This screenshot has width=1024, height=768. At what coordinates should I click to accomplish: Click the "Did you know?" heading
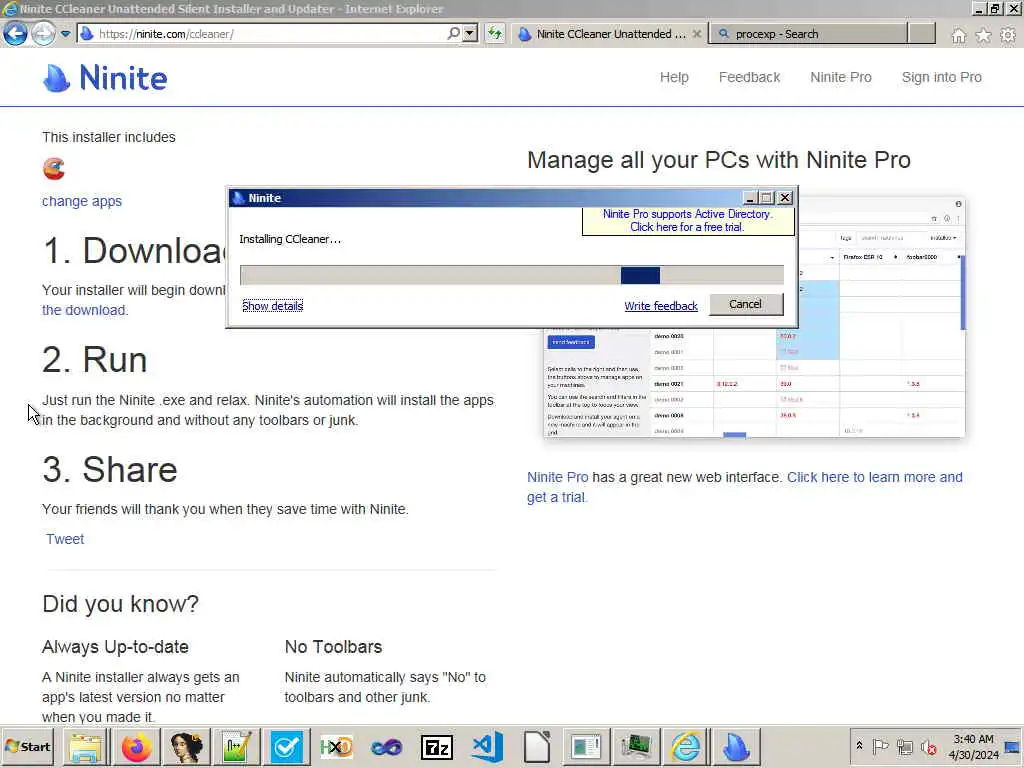tap(120, 603)
